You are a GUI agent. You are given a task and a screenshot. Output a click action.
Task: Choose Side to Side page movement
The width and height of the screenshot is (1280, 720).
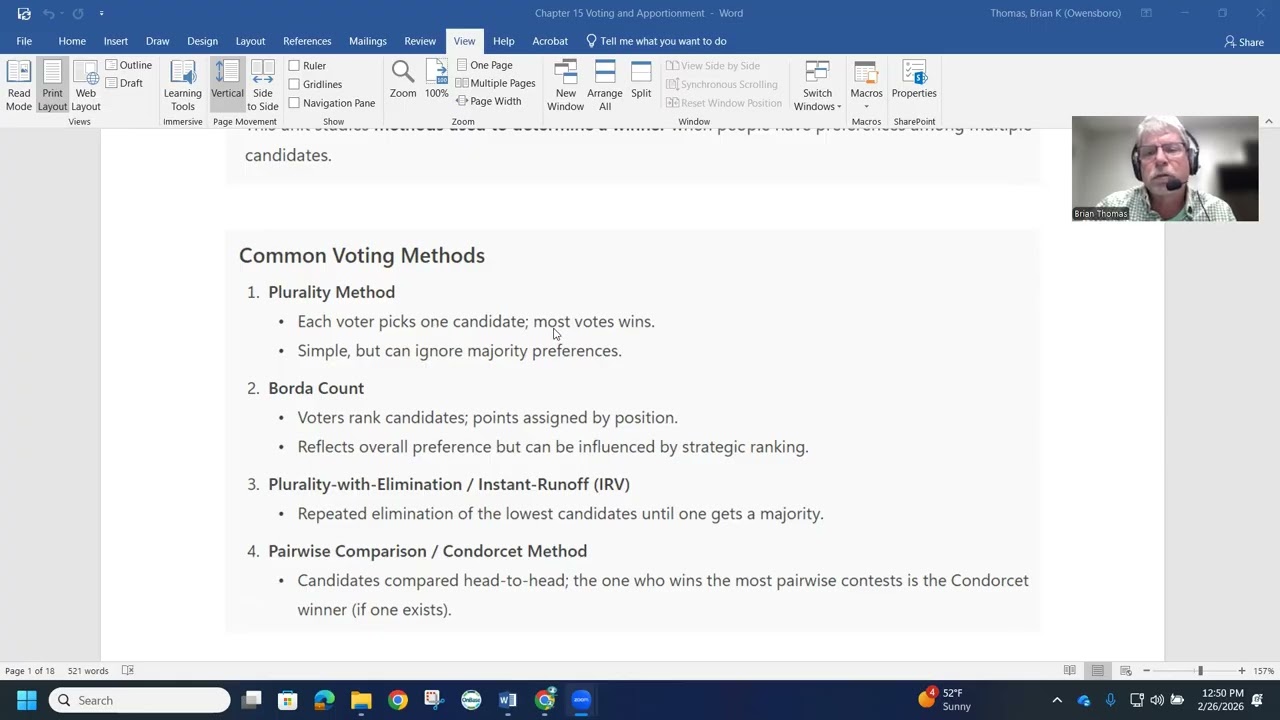[x=263, y=86]
